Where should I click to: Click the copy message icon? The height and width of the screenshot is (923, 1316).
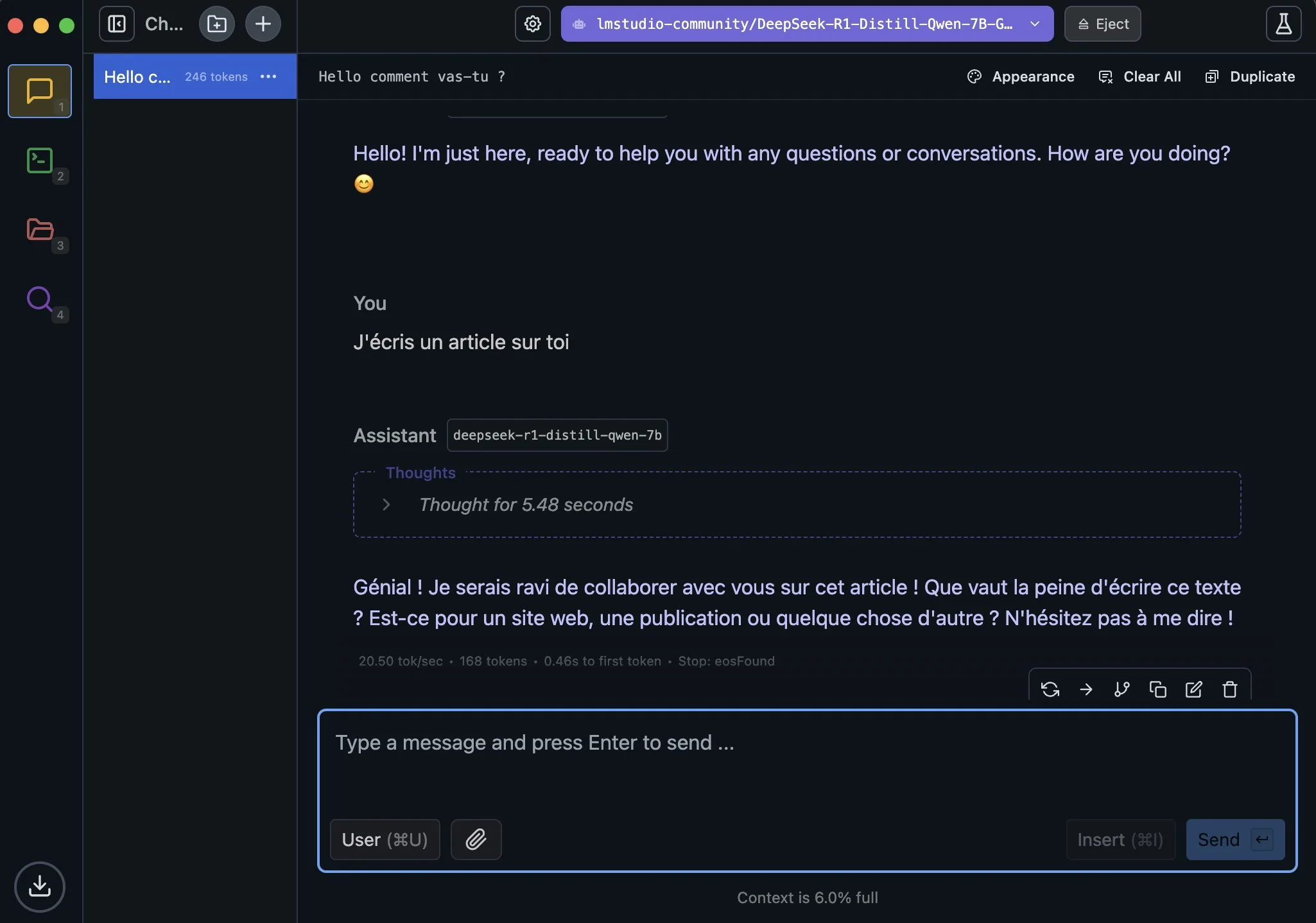[1158, 689]
